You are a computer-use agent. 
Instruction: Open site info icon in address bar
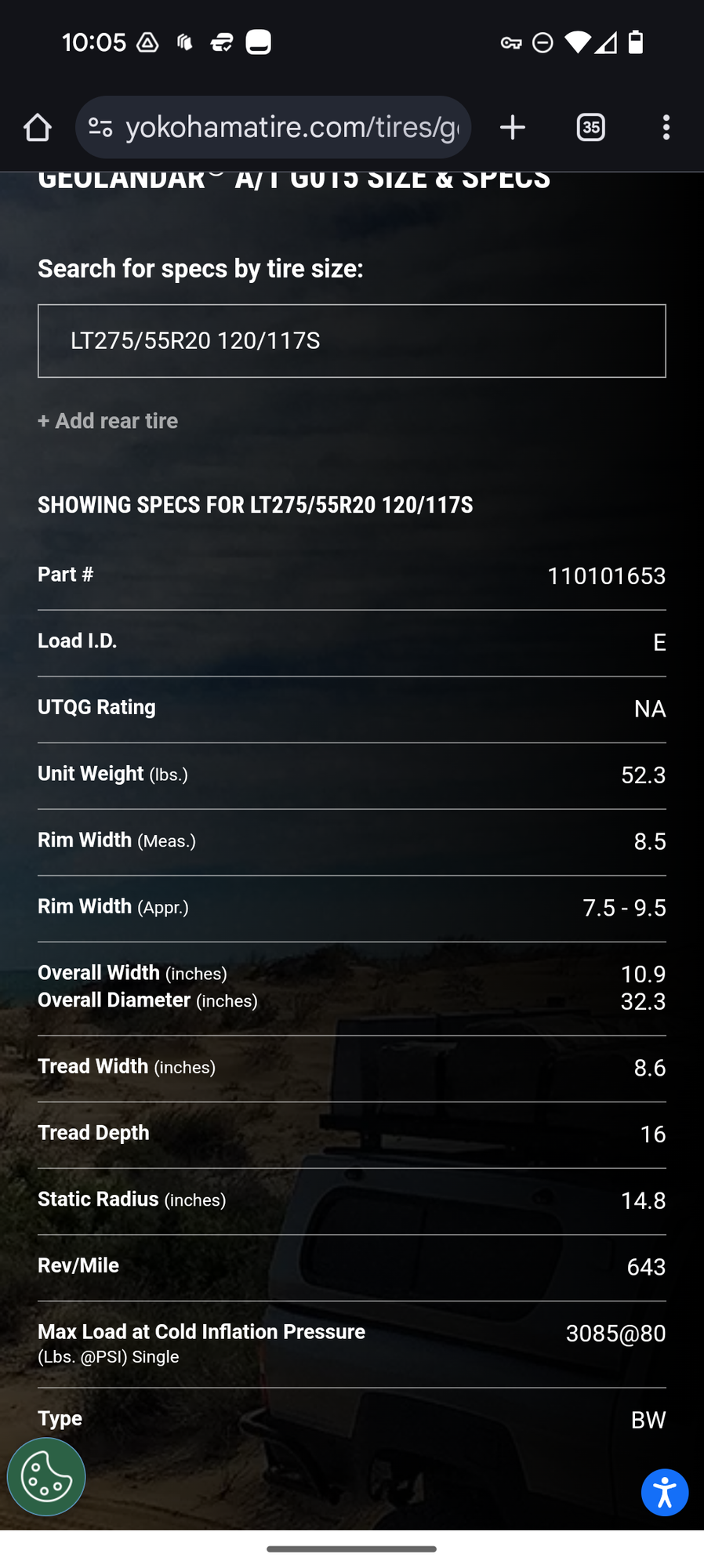tap(100, 127)
